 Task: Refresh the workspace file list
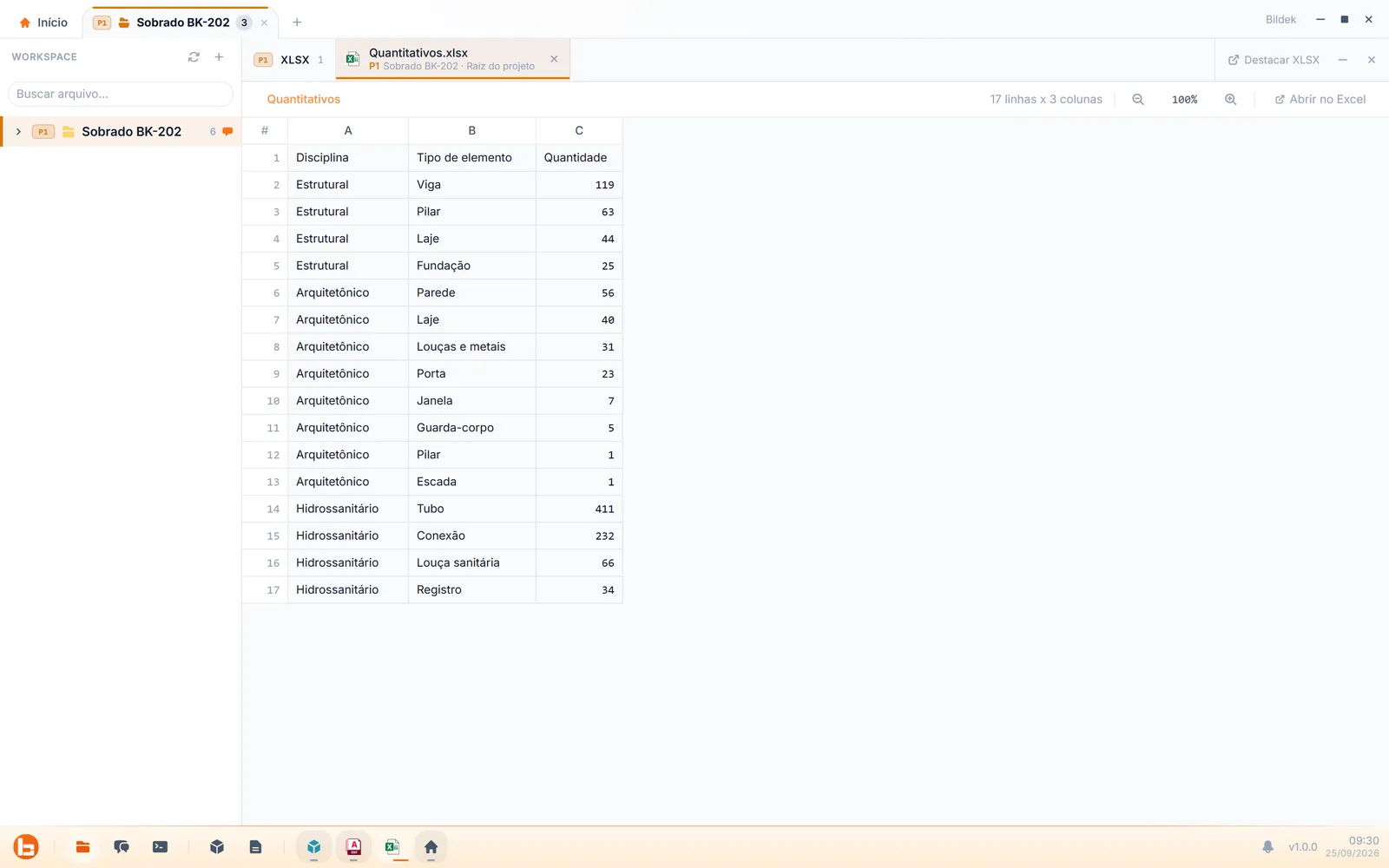point(194,57)
